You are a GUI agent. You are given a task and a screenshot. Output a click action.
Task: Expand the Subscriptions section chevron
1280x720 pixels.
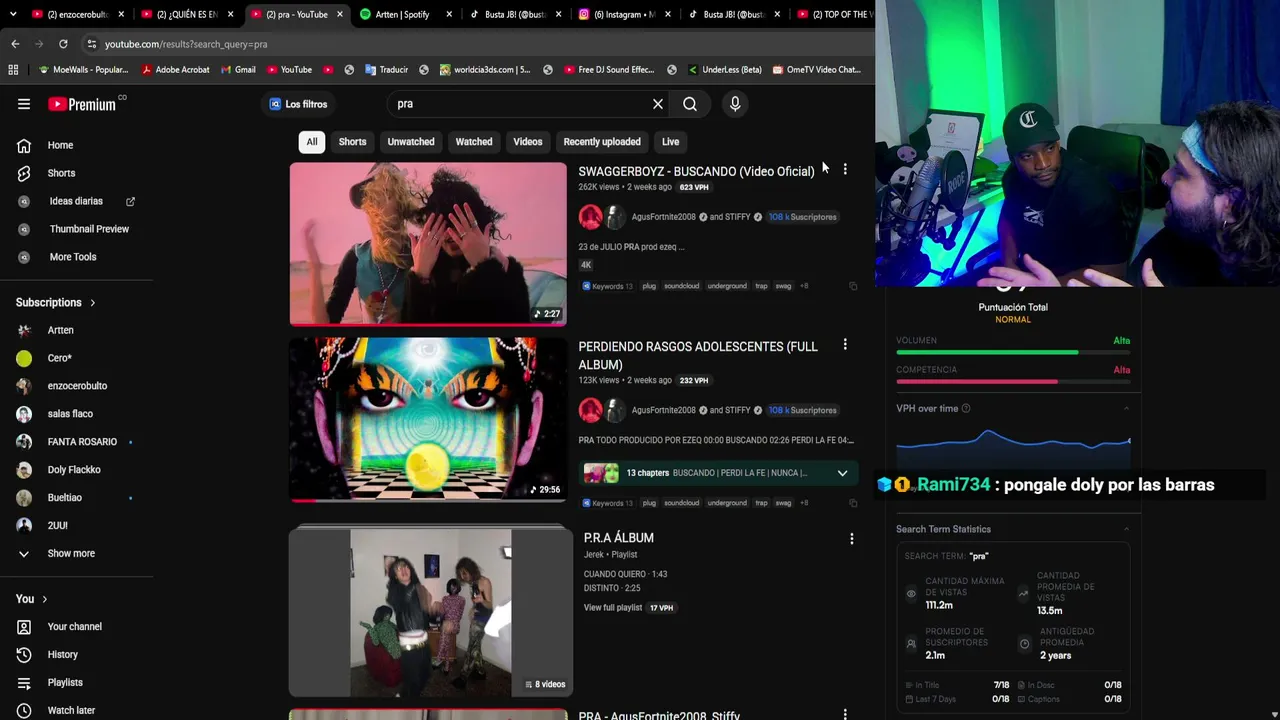[93, 303]
